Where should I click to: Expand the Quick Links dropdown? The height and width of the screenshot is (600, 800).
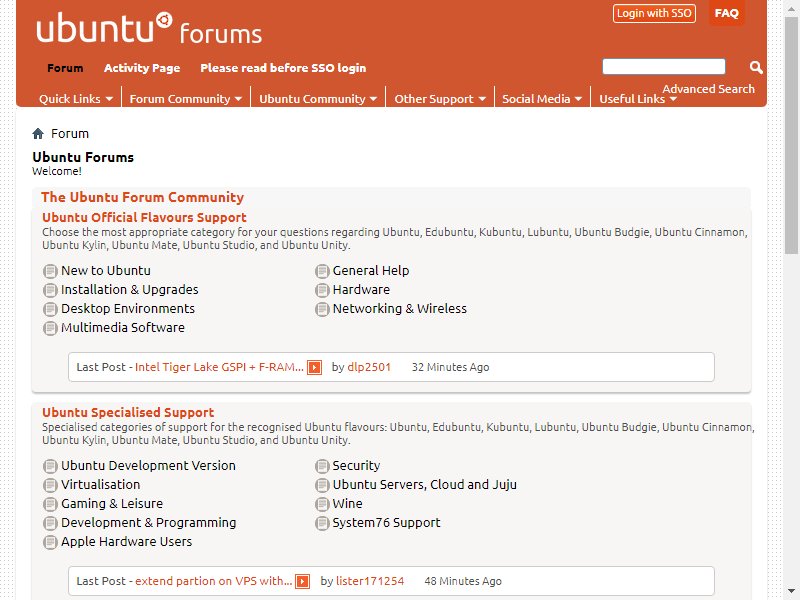(76, 99)
